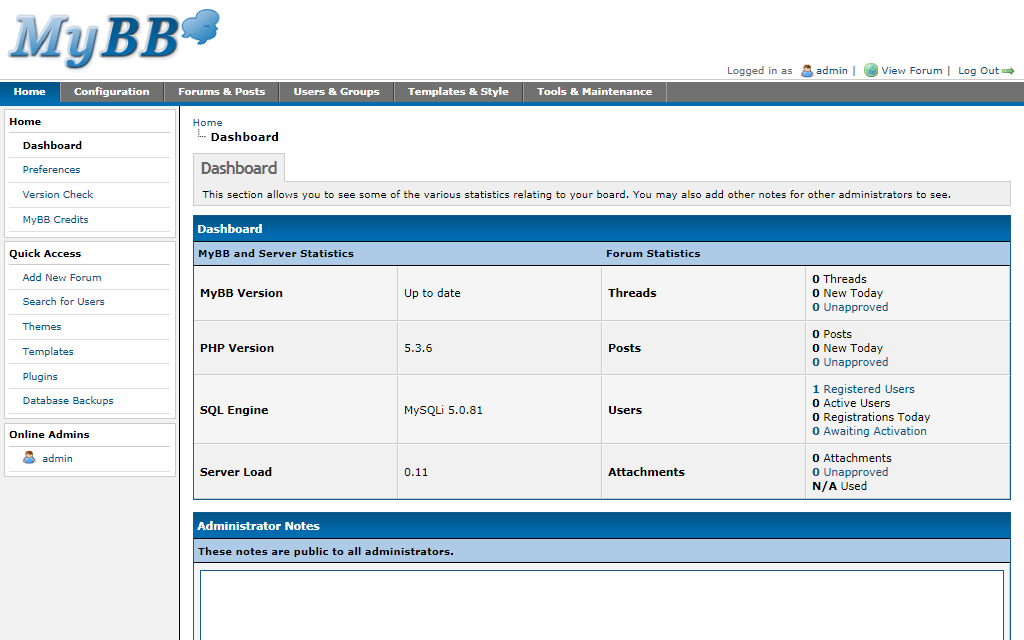The height and width of the screenshot is (640, 1024).
Task: Open Search for Users link
Action: (x=63, y=302)
